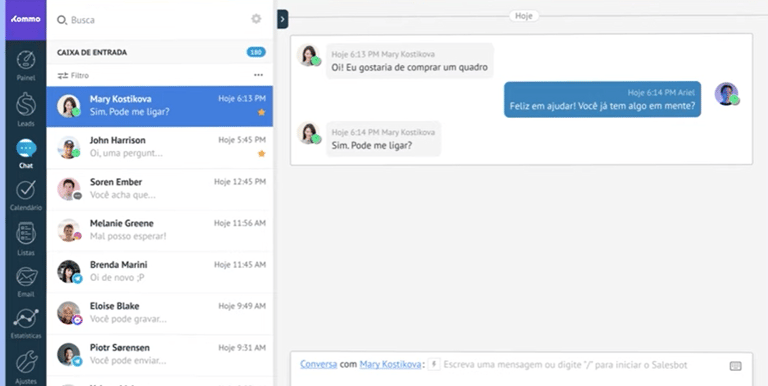Click the Kommo logo
Viewport: 768px width, 386px height.
pos(26,19)
